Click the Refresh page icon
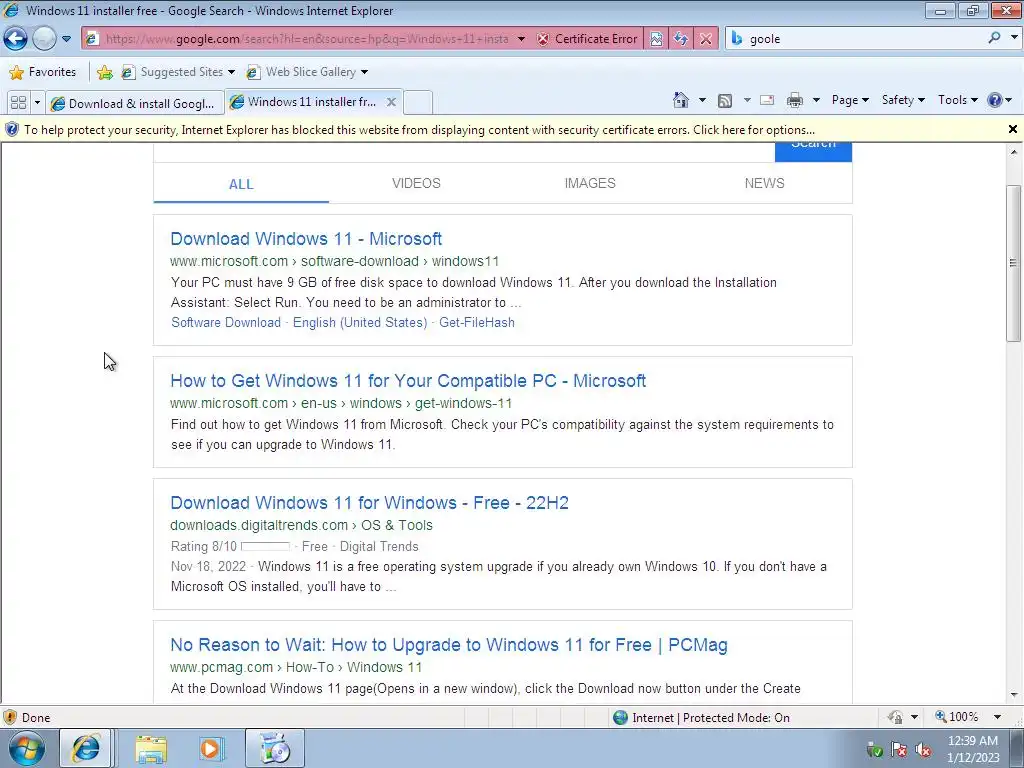The height and width of the screenshot is (768, 1024). [x=681, y=39]
